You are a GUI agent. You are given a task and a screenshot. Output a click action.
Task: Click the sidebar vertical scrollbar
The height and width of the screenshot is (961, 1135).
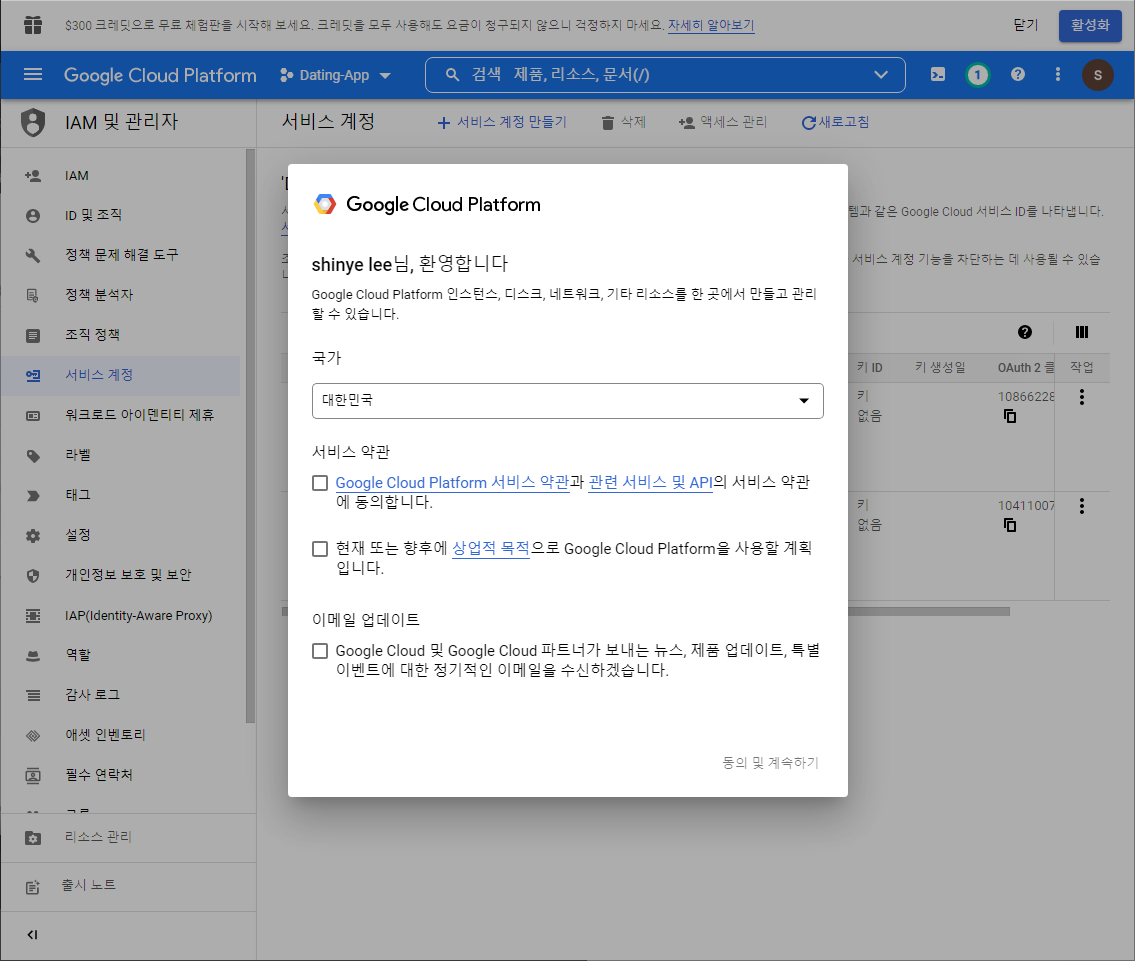click(250, 436)
